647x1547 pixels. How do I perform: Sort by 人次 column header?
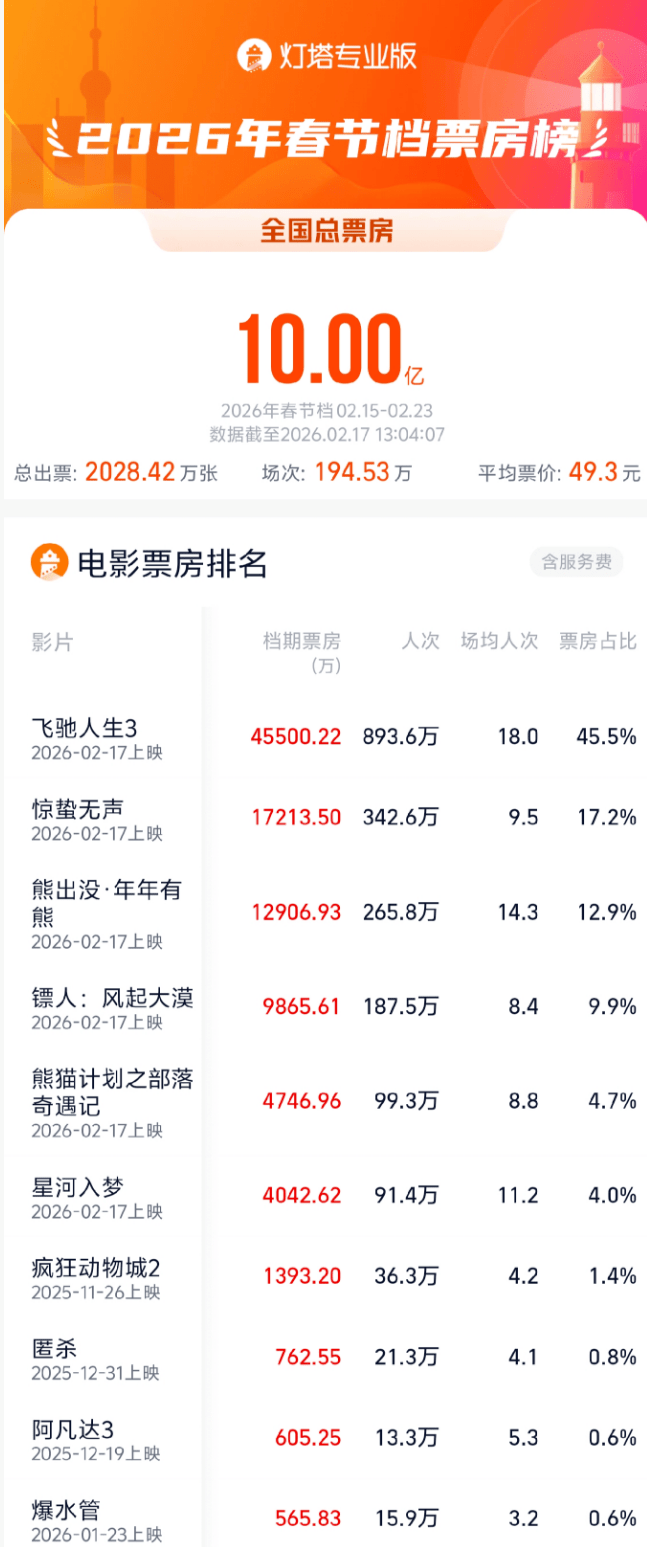point(421,642)
